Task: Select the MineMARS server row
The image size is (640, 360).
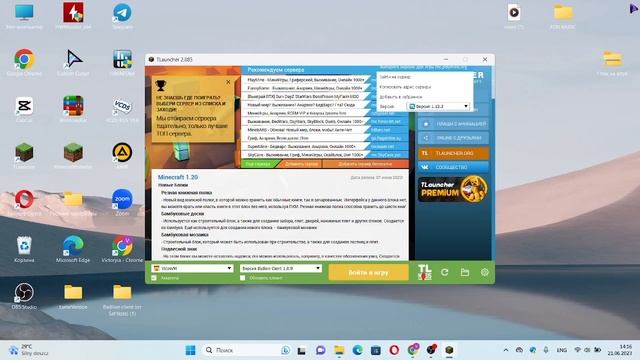Action: [x=306, y=130]
